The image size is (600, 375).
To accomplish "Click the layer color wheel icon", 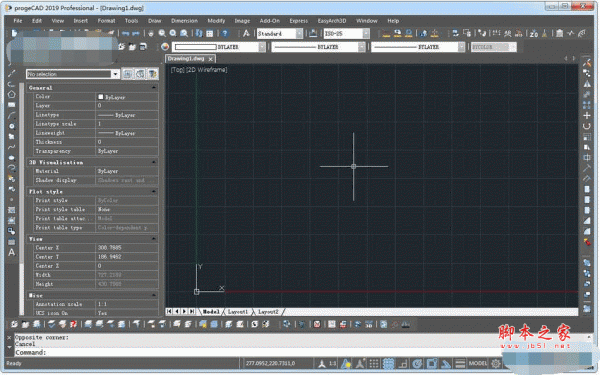I will coord(165,47).
